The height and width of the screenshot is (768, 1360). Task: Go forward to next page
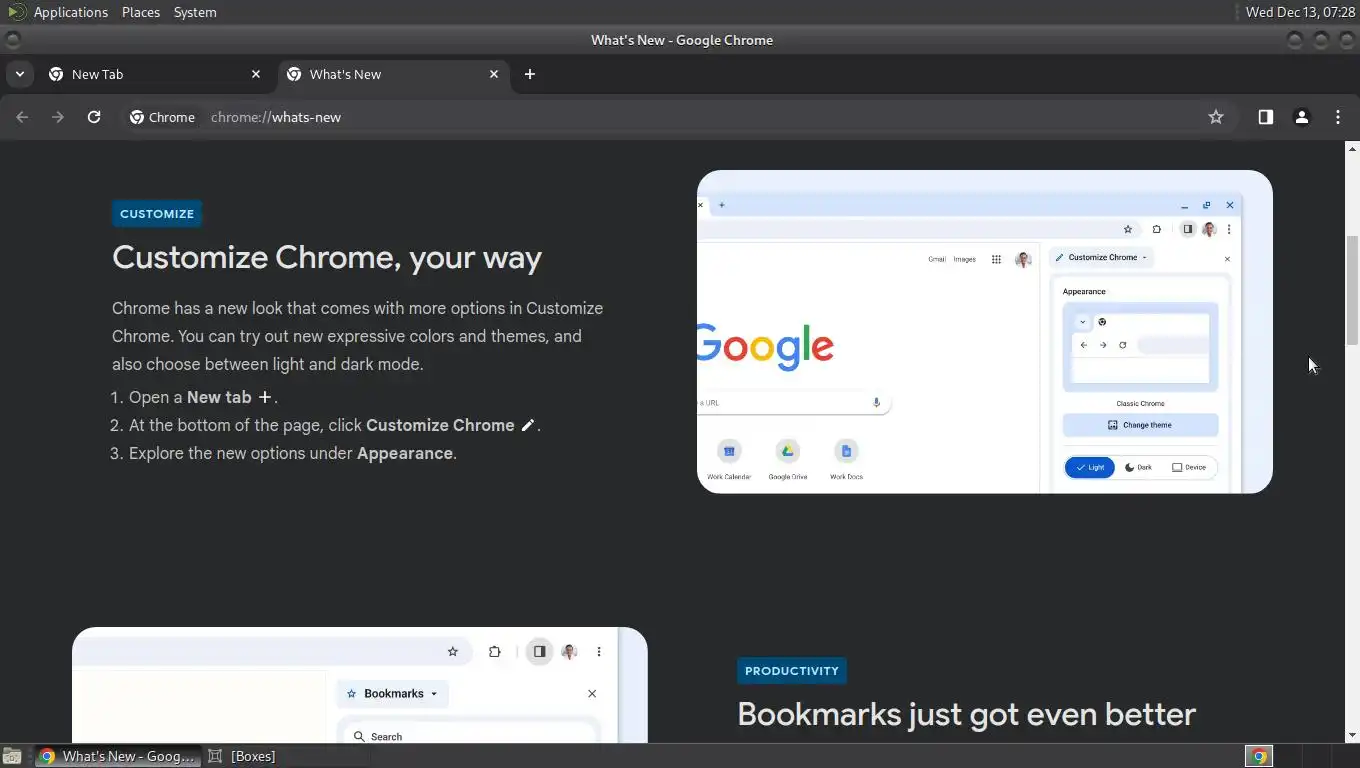click(x=58, y=117)
